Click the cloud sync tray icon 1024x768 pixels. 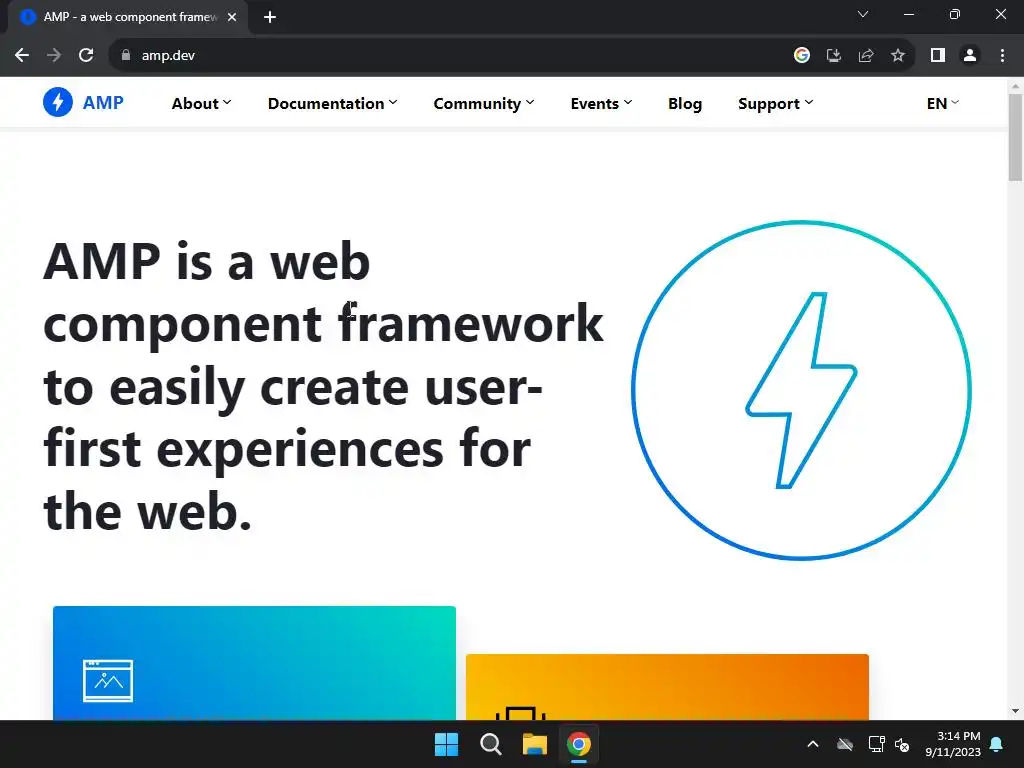[845, 744]
